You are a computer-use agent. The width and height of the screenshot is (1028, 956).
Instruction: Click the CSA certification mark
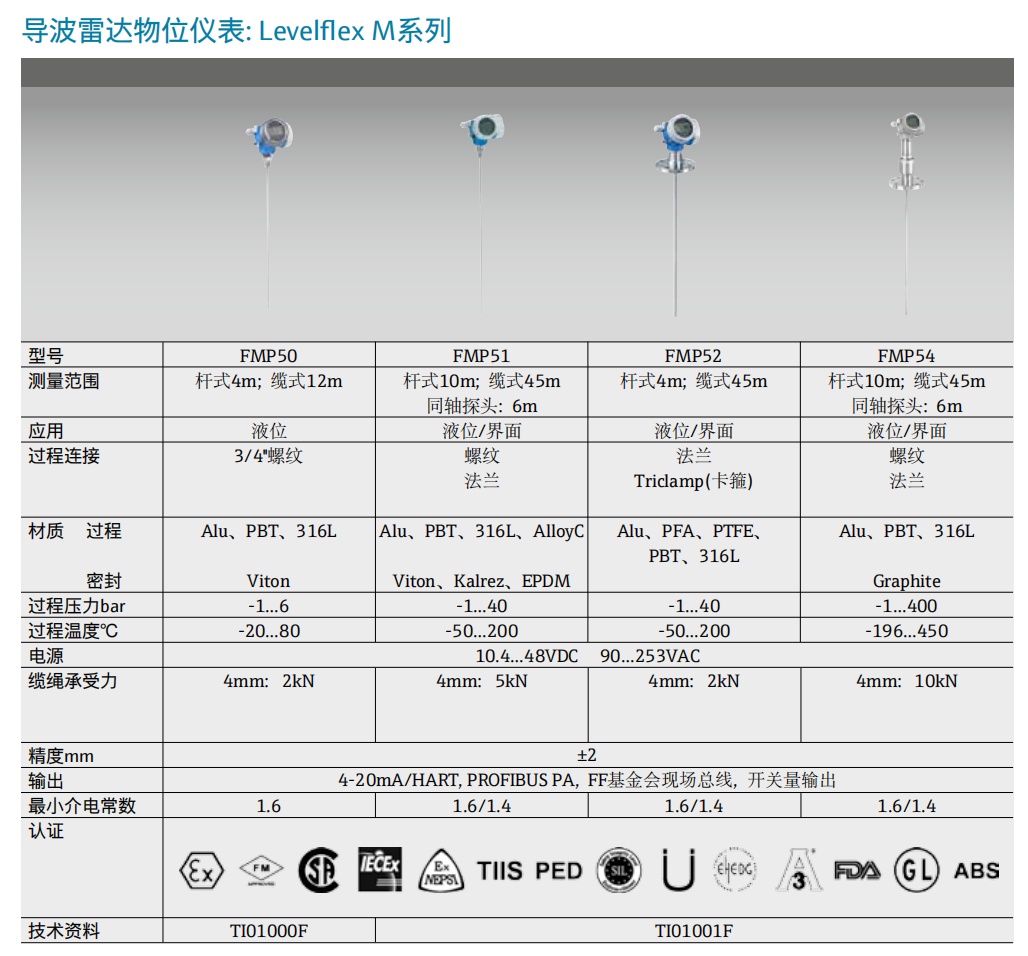point(319,870)
